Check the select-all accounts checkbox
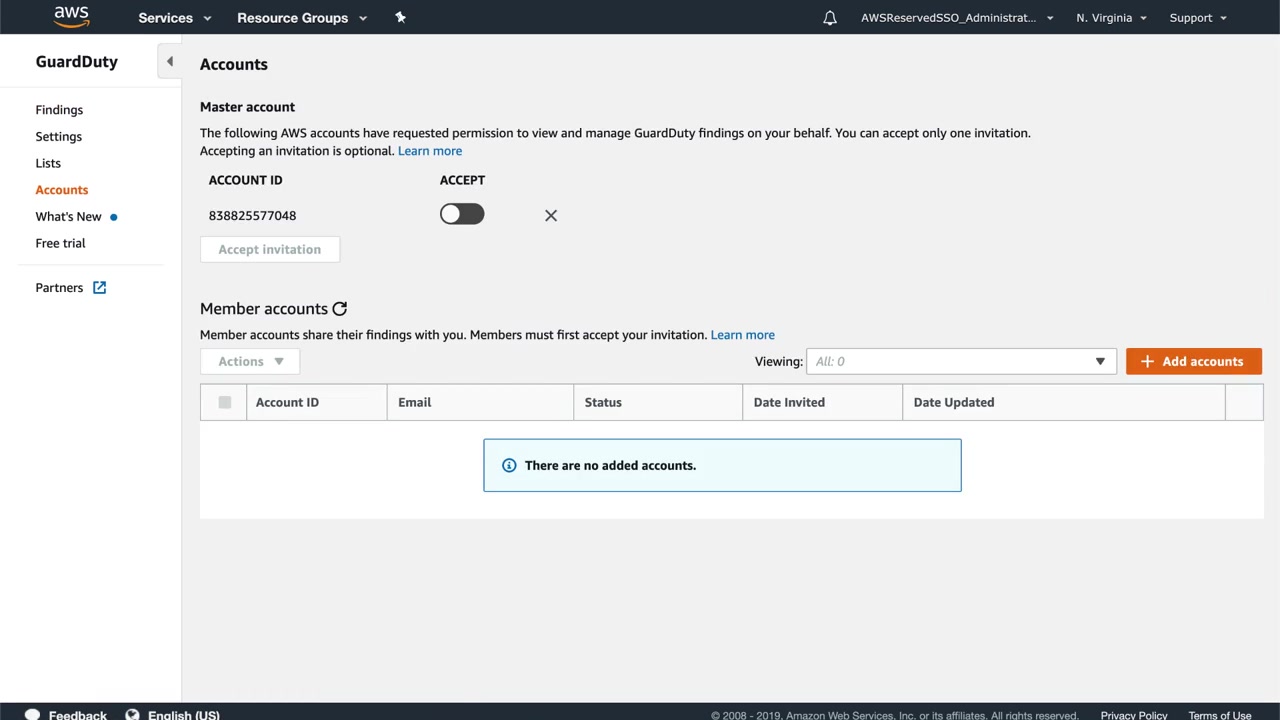 coord(225,402)
